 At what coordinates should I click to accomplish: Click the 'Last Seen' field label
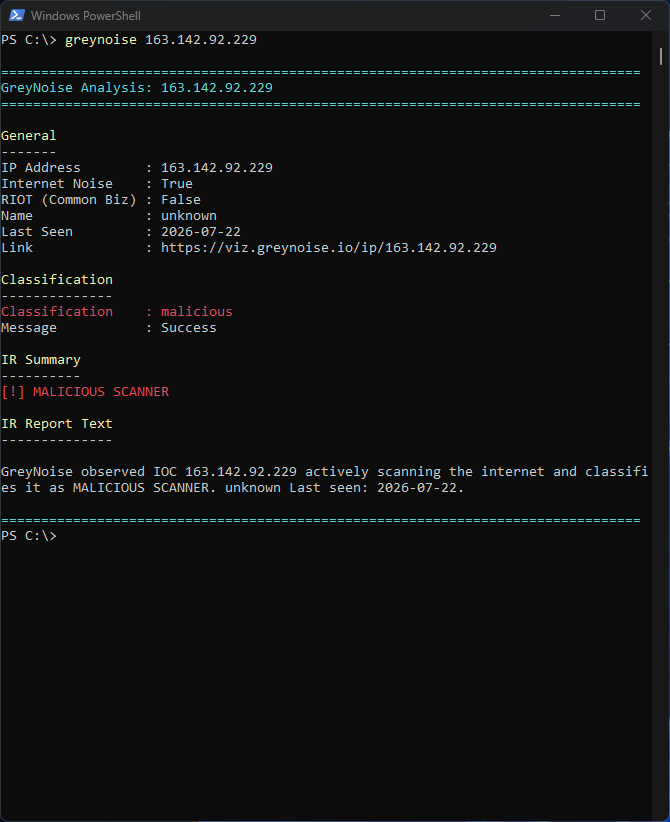coord(37,232)
